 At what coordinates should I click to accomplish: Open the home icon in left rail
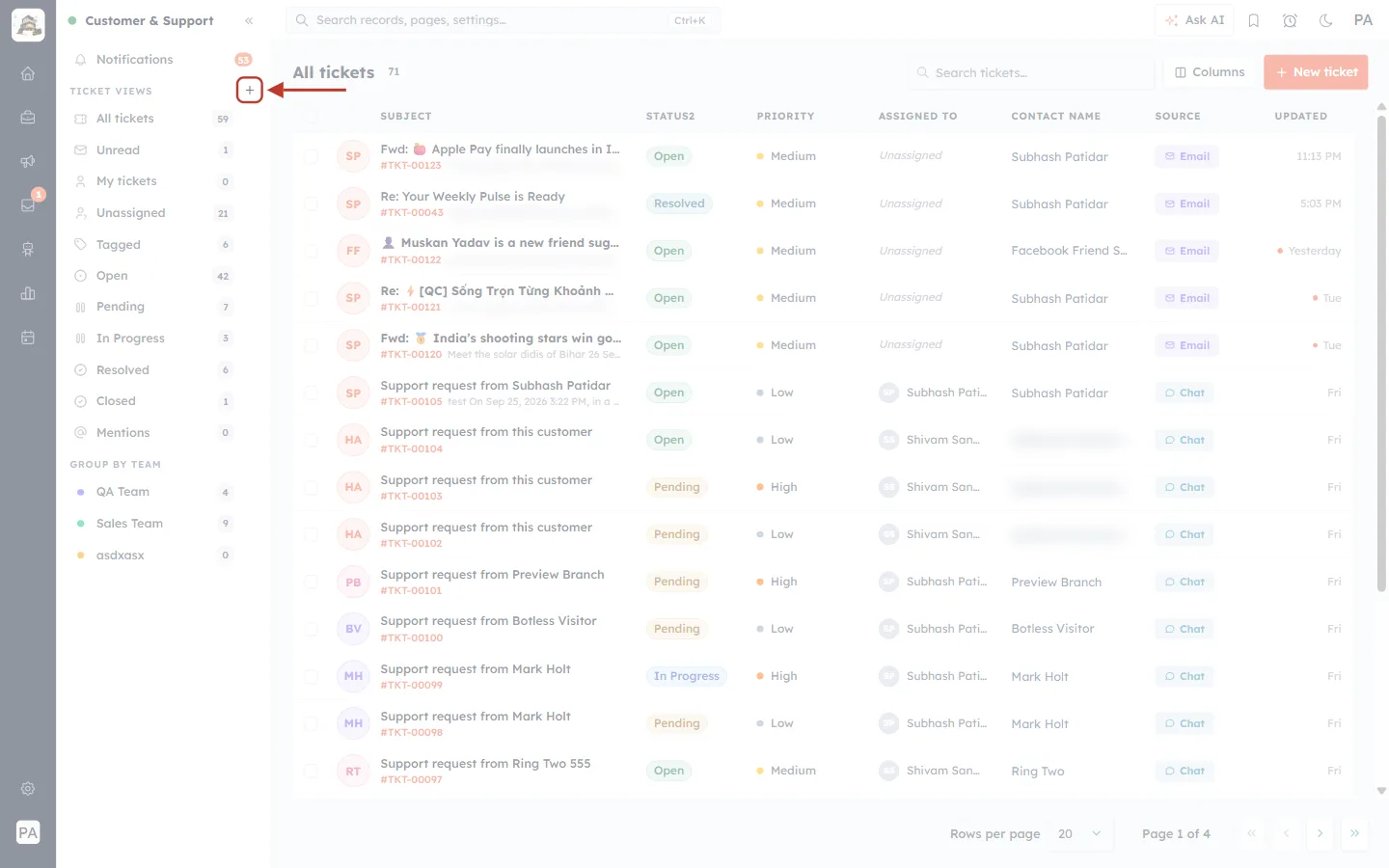[28, 73]
